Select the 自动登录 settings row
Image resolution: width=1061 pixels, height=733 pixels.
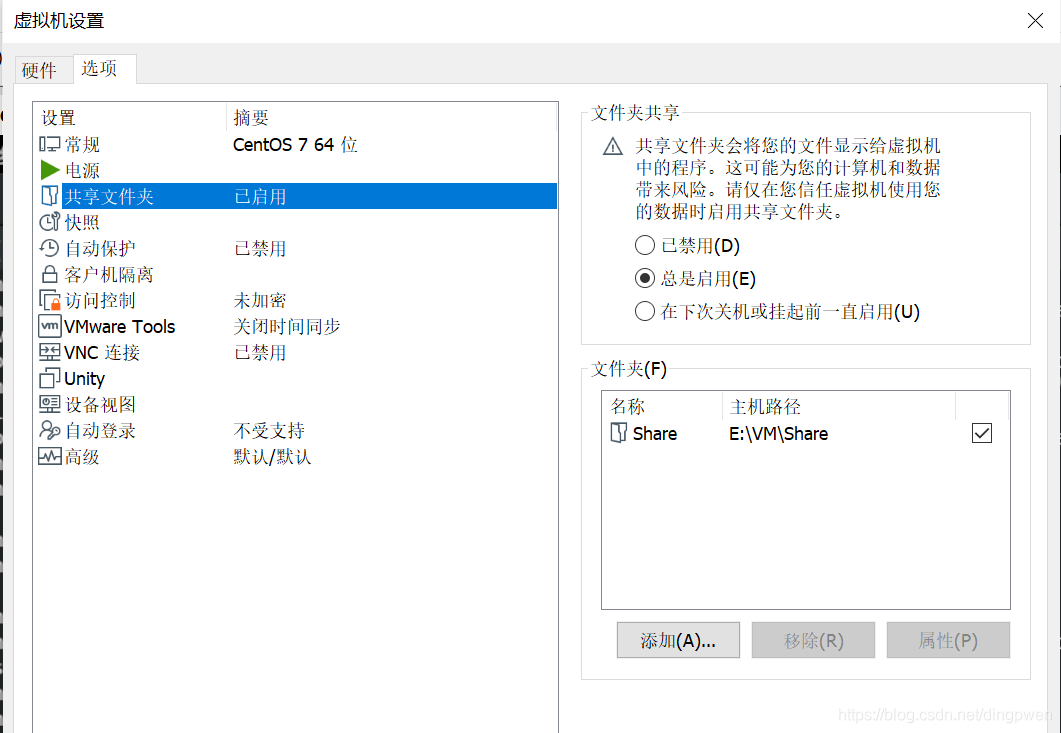pyautogui.click(x=296, y=430)
